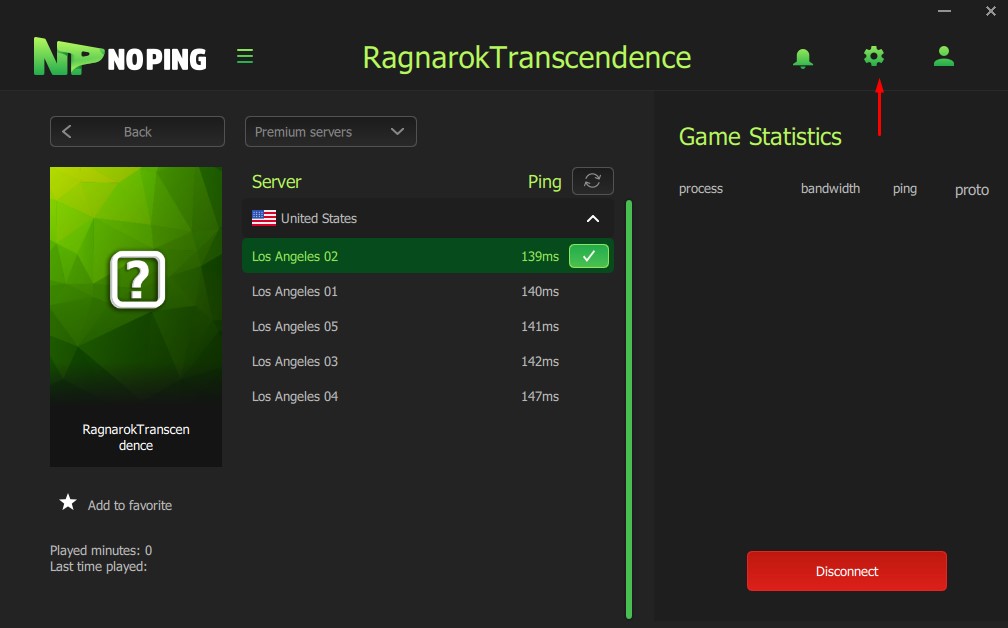Close the NoPing window
This screenshot has width=1008, height=628.
tap(991, 11)
